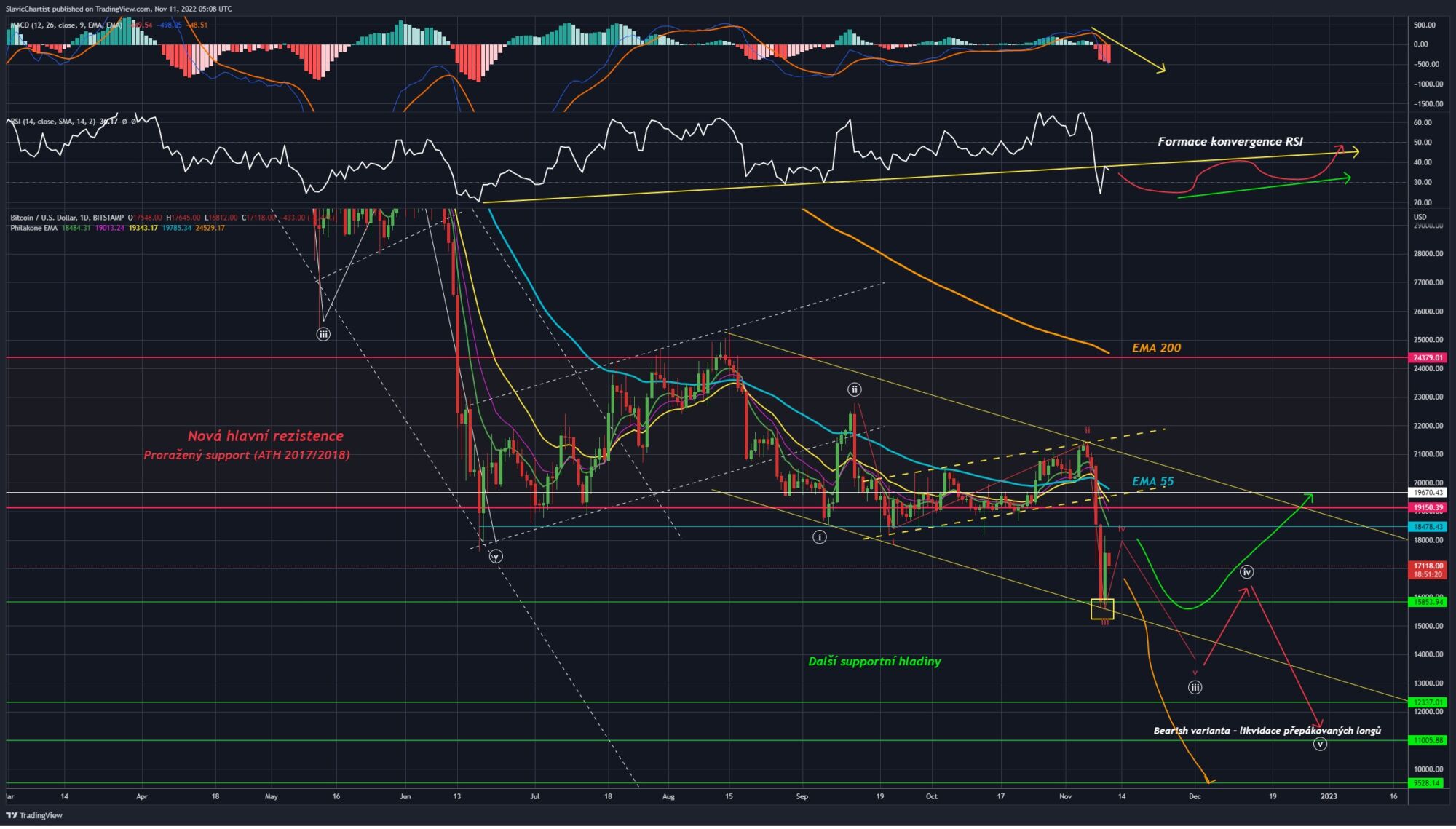Select the 18478.43 cyan price label
The image size is (1456, 829).
[1428, 526]
